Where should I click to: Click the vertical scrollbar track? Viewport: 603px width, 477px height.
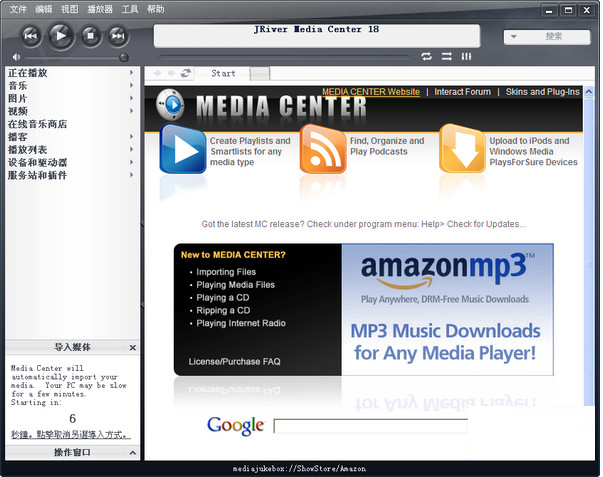[588, 252]
